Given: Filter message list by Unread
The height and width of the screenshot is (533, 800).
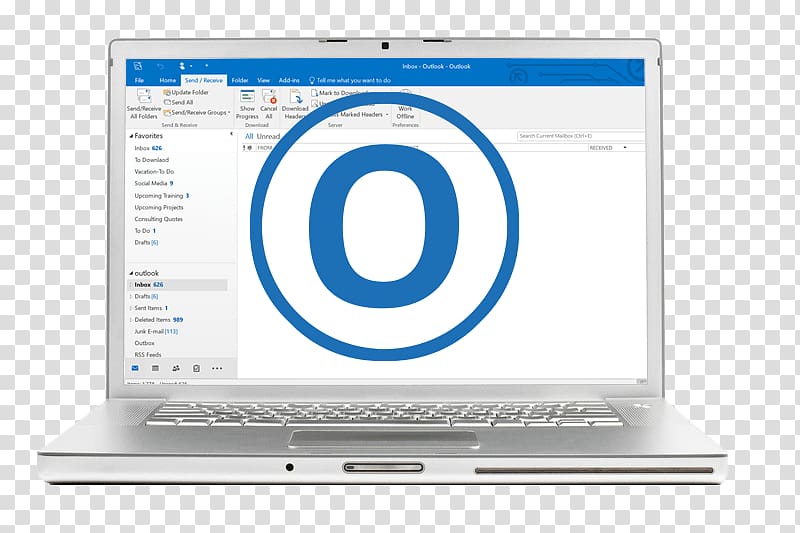Looking at the screenshot, I should point(268,136).
